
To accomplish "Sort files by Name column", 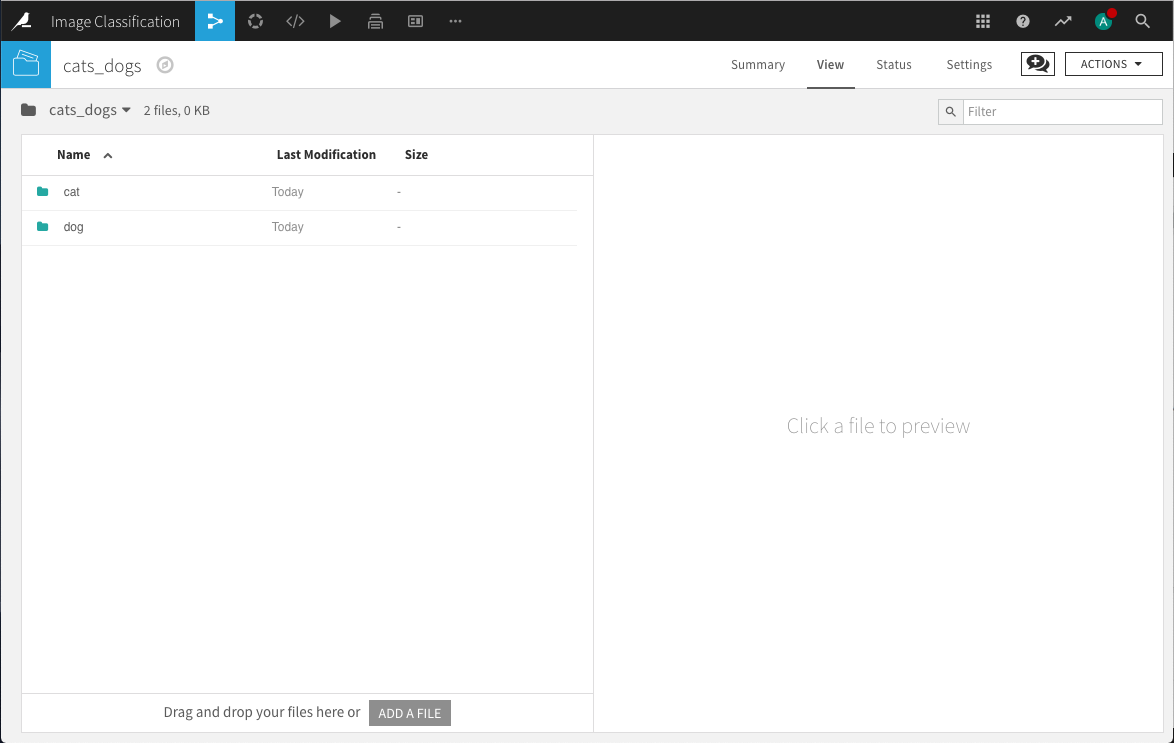I will [74, 155].
